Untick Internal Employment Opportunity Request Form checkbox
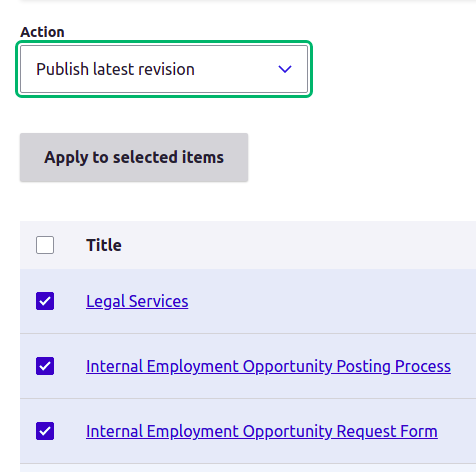Viewport: 476px width, 472px height. click(45, 431)
